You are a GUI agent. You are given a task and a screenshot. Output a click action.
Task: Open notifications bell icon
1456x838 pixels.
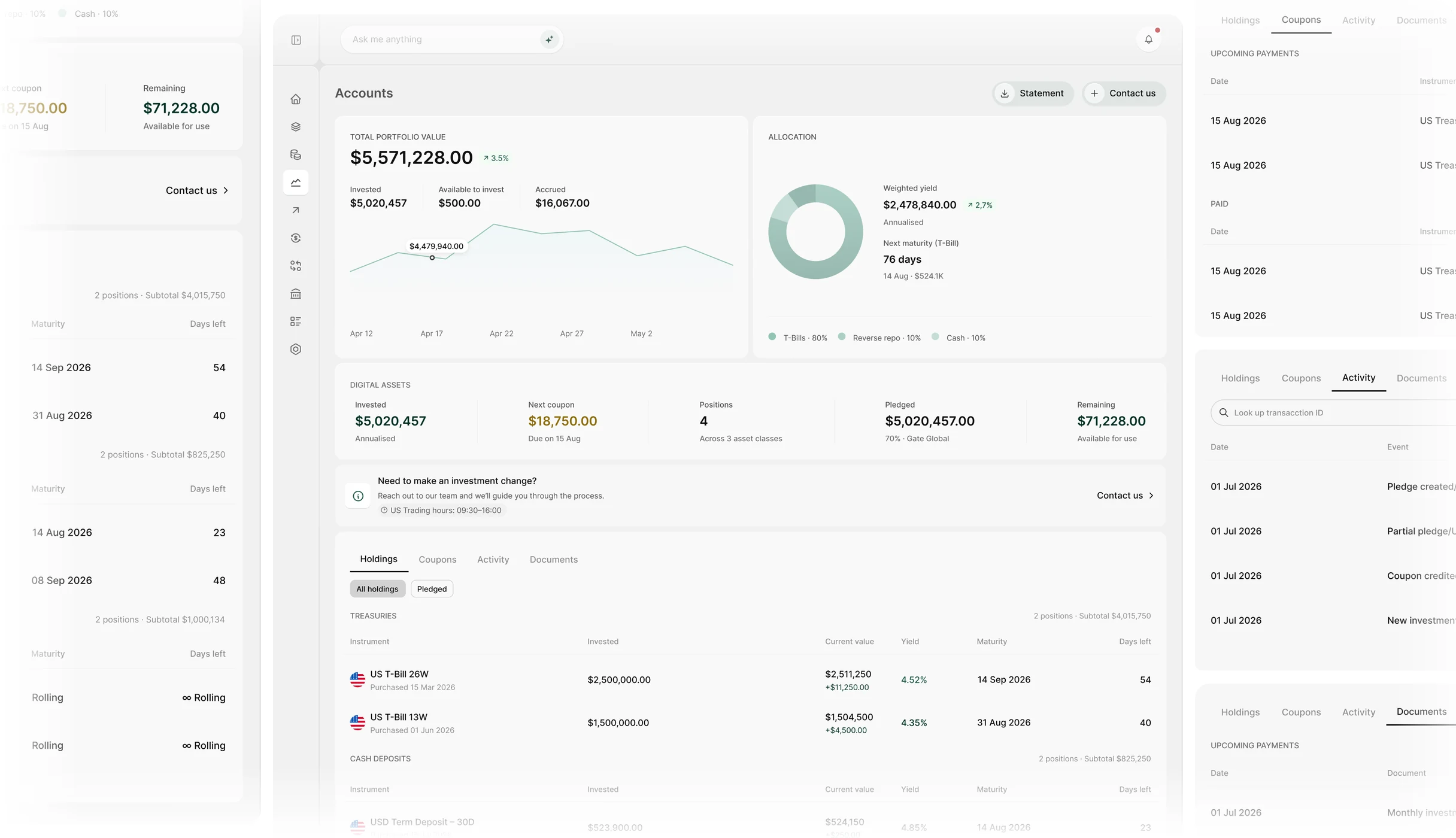(1148, 40)
